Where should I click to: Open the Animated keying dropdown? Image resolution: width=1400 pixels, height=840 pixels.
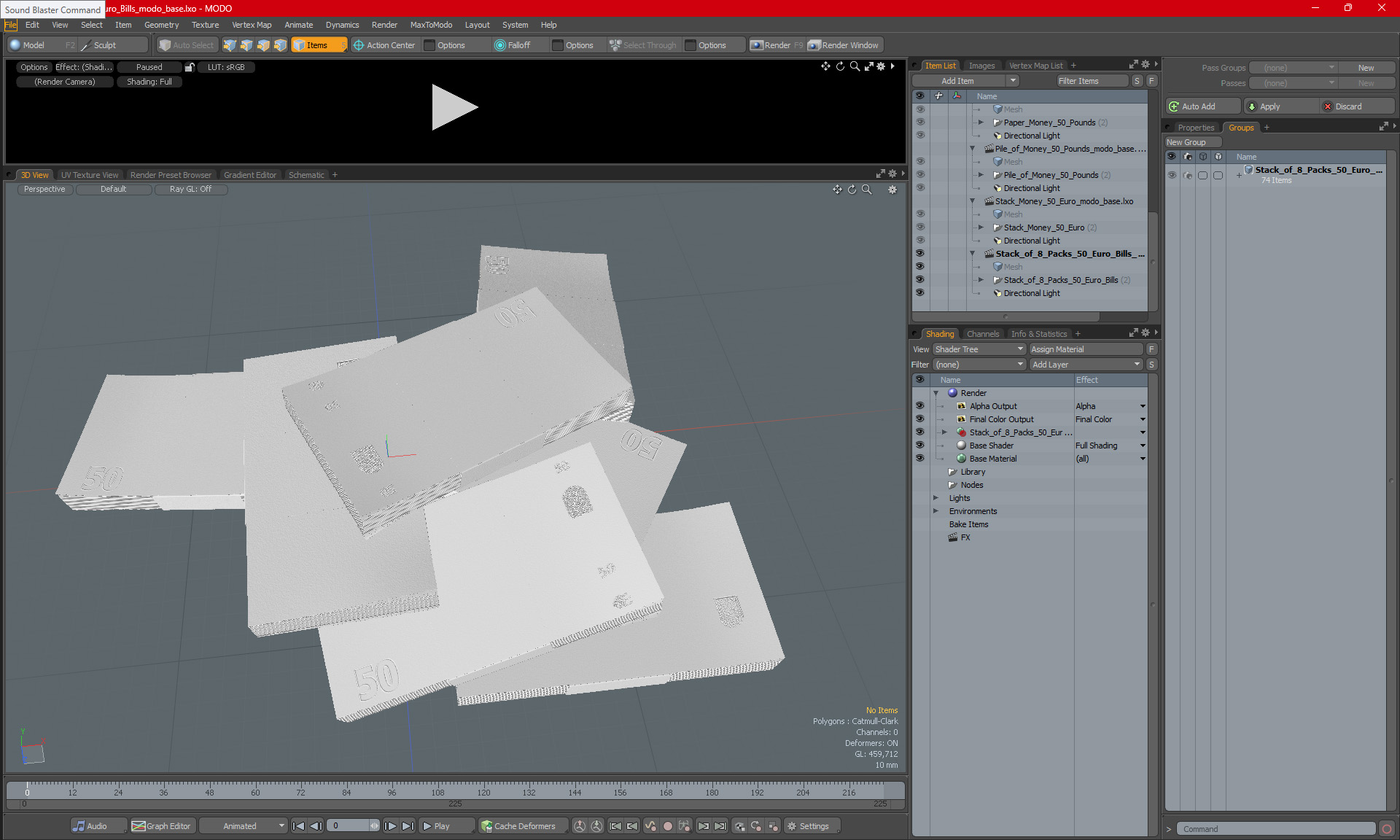[244, 826]
